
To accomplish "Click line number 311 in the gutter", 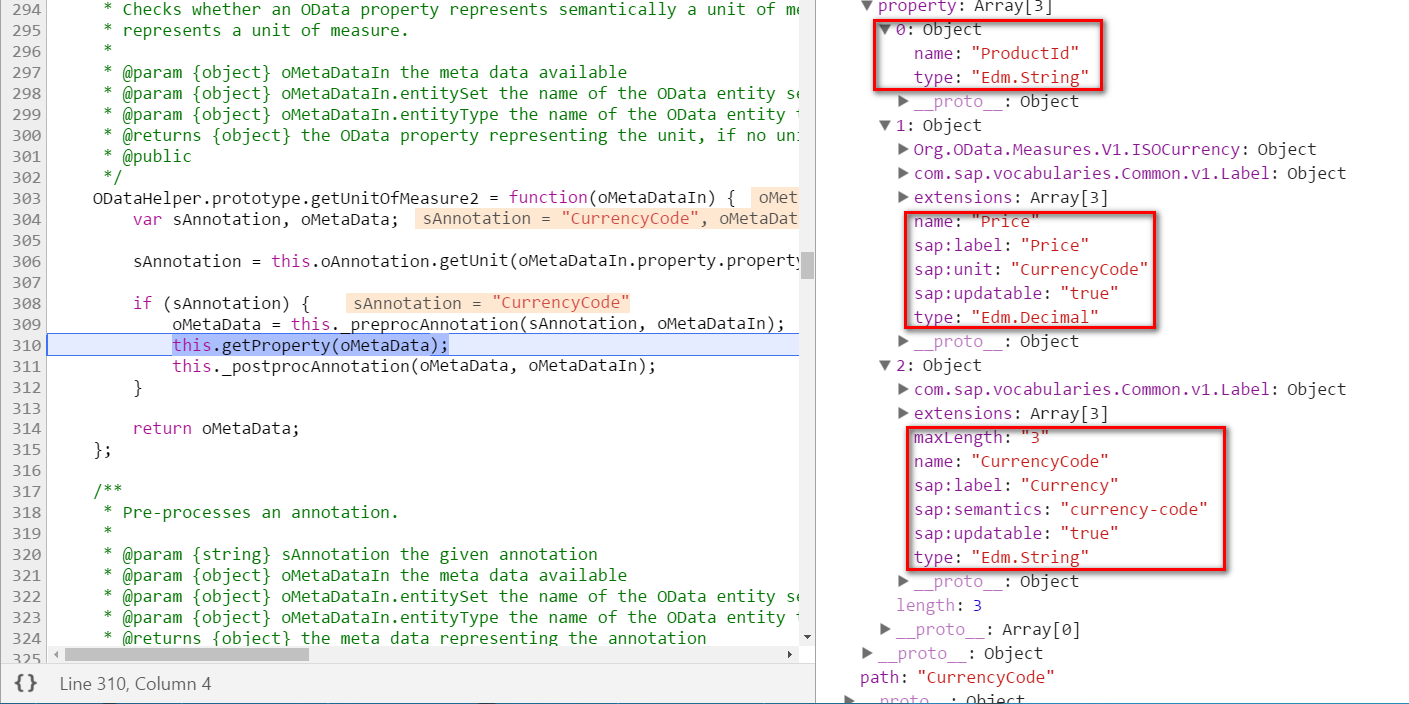I will [28, 366].
